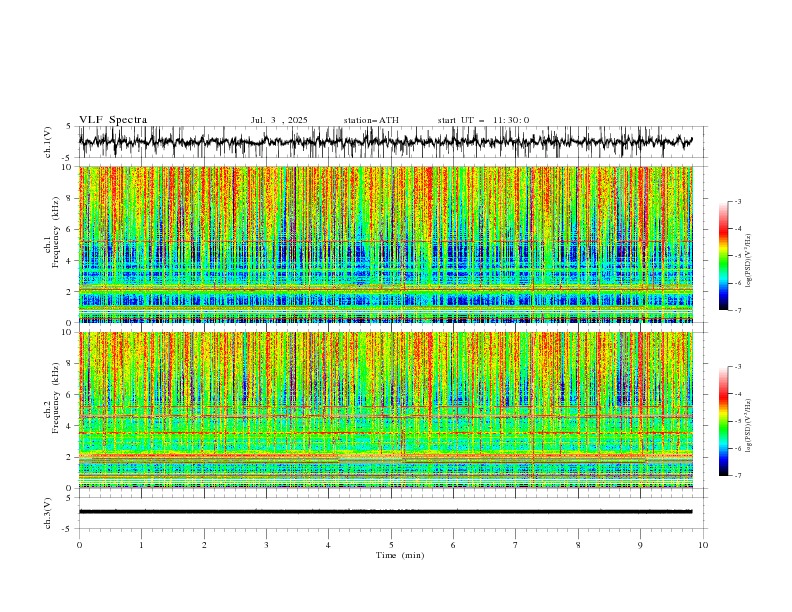Click the ch.1(V) waveform trace panel
Screen dimensions: 792x612
point(393,142)
